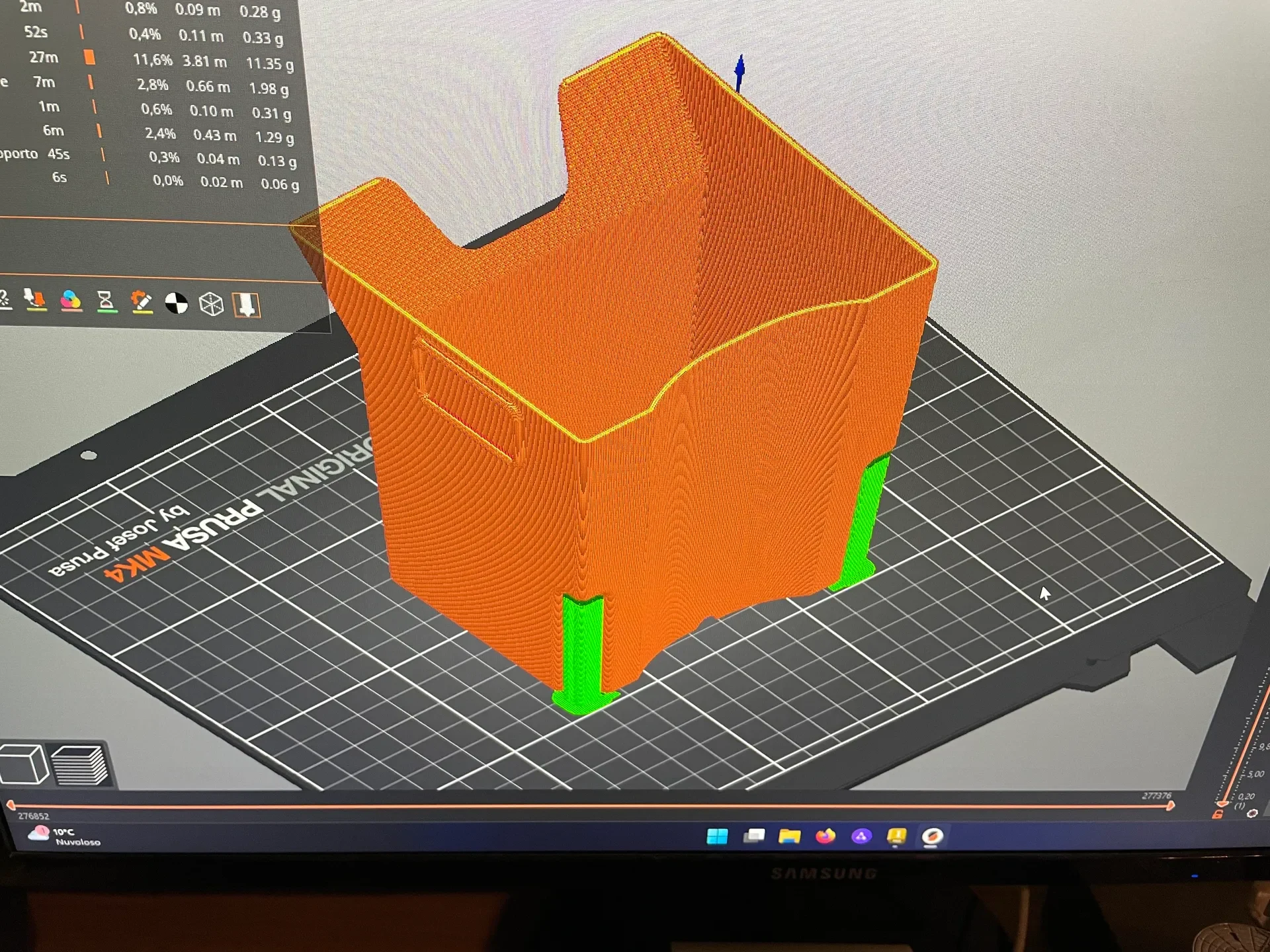Toggle the center of gravity marker
1270x952 pixels.
[x=176, y=303]
